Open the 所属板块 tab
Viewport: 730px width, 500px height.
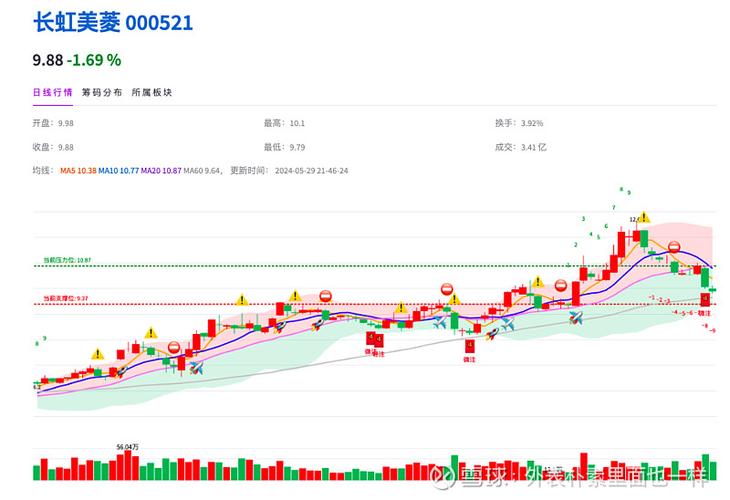point(152,92)
